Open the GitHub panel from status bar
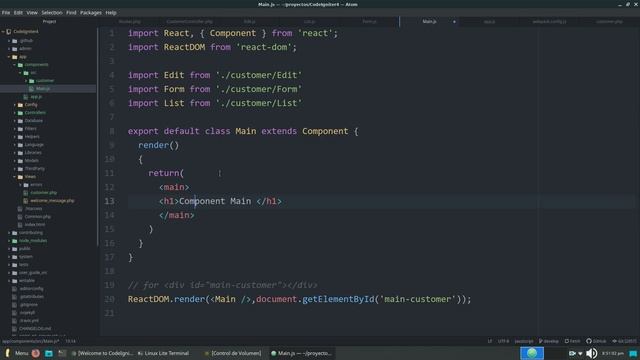This screenshot has width=640, height=360. click(x=596, y=341)
